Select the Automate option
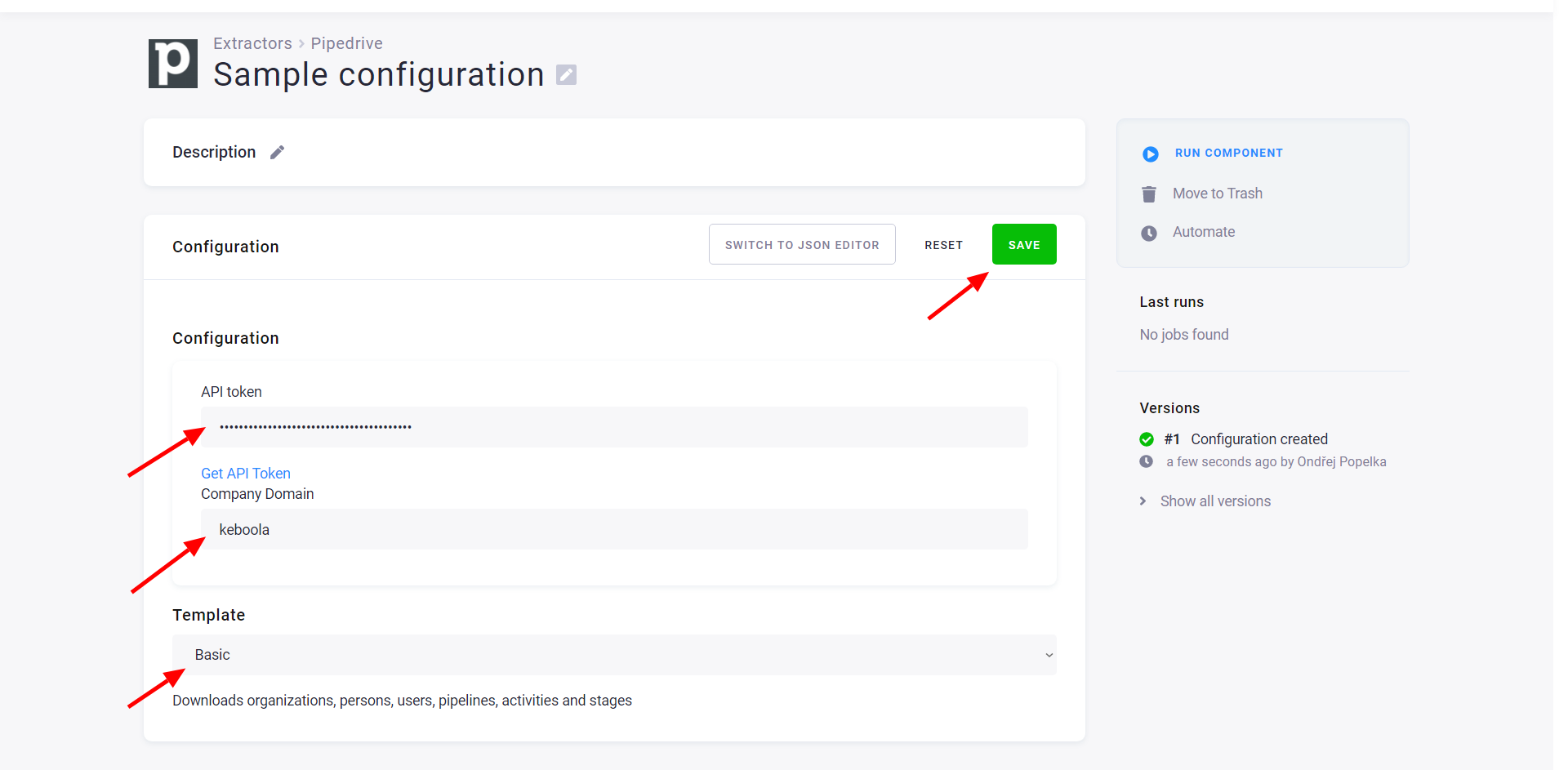The image size is (1568, 770). [x=1204, y=232]
